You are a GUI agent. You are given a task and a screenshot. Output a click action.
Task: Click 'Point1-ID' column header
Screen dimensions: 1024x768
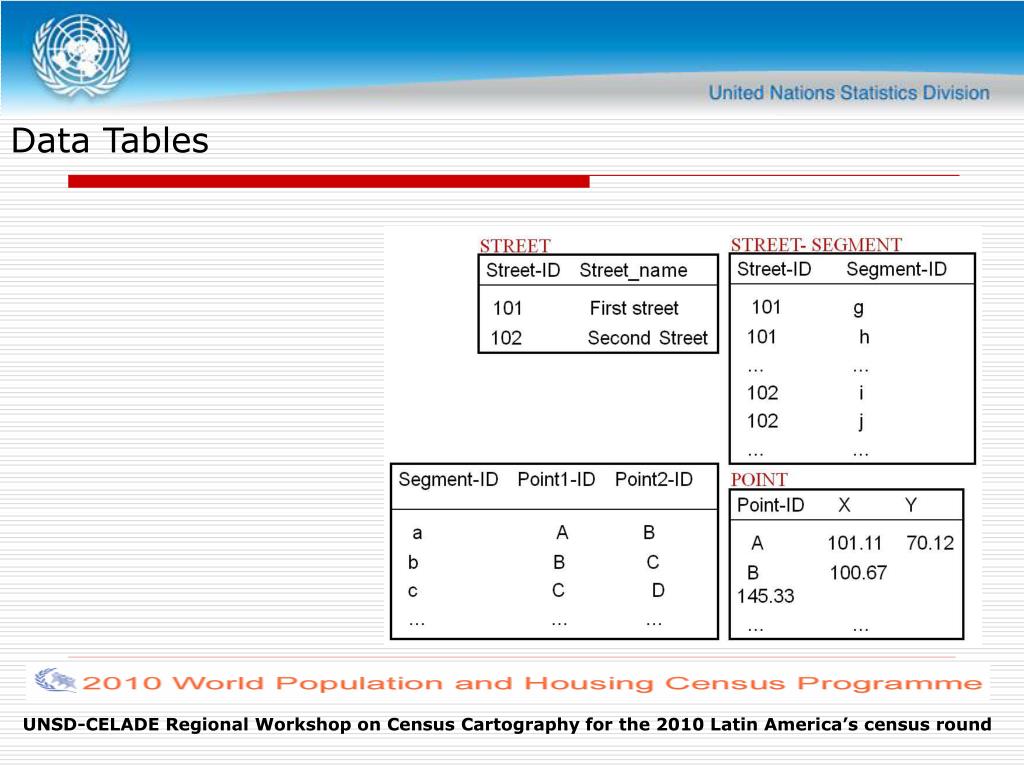click(556, 479)
